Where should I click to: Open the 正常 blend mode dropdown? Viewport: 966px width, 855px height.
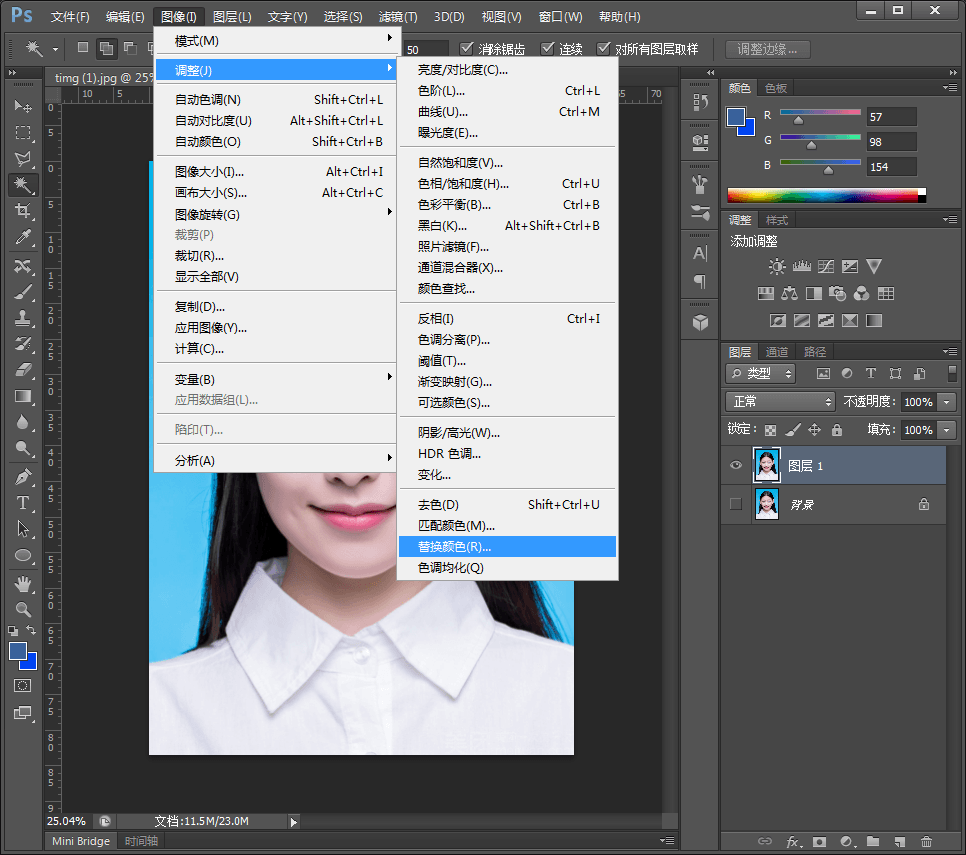(780, 402)
